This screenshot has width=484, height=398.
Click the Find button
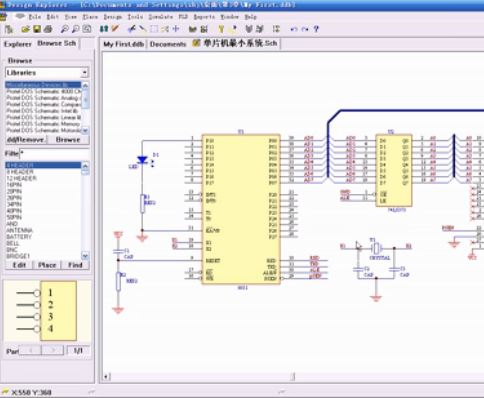coord(75,265)
